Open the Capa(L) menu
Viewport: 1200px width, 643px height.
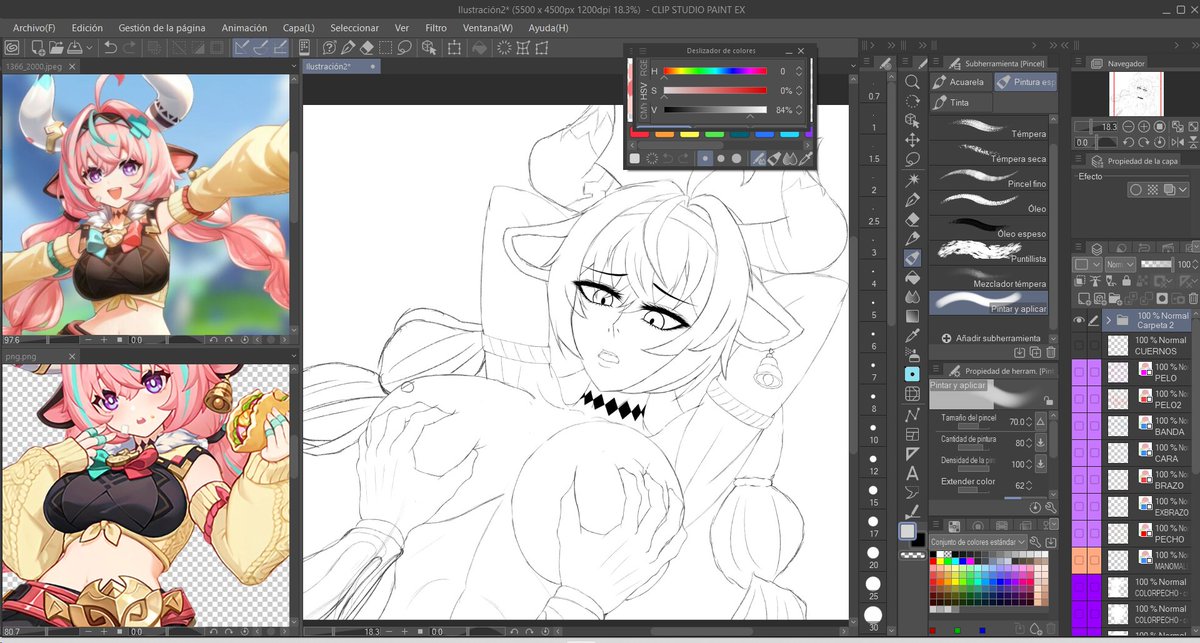[x=298, y=28]
